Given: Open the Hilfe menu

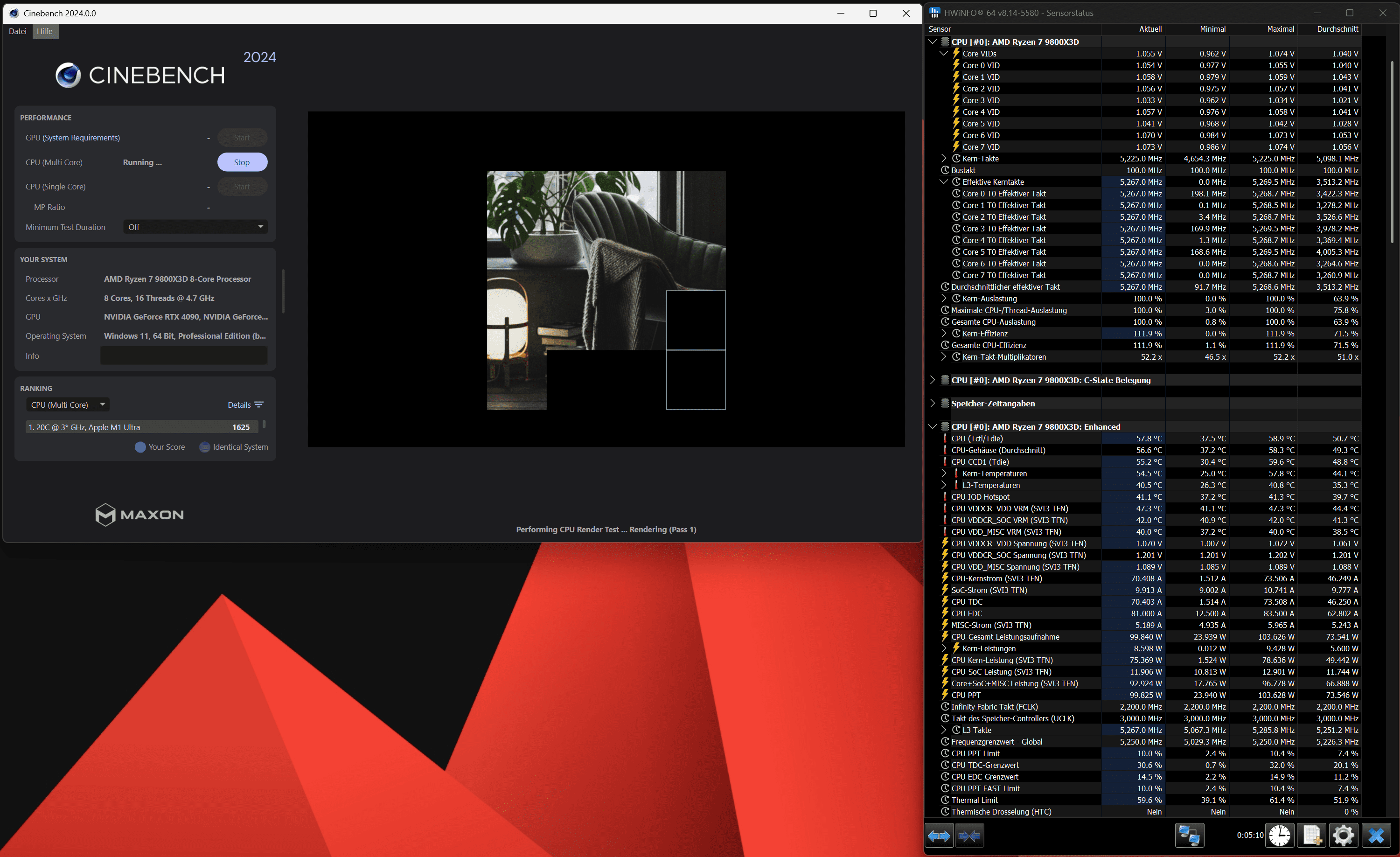Looking at the screenshot, I should click(x=45, y=31).
